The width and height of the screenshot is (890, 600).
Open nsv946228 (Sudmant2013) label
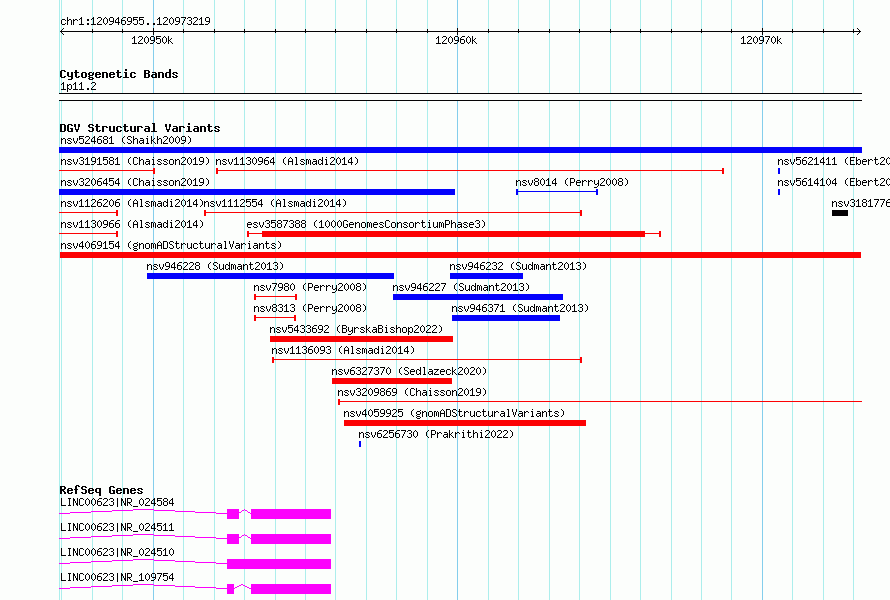[x=215, y=266]
